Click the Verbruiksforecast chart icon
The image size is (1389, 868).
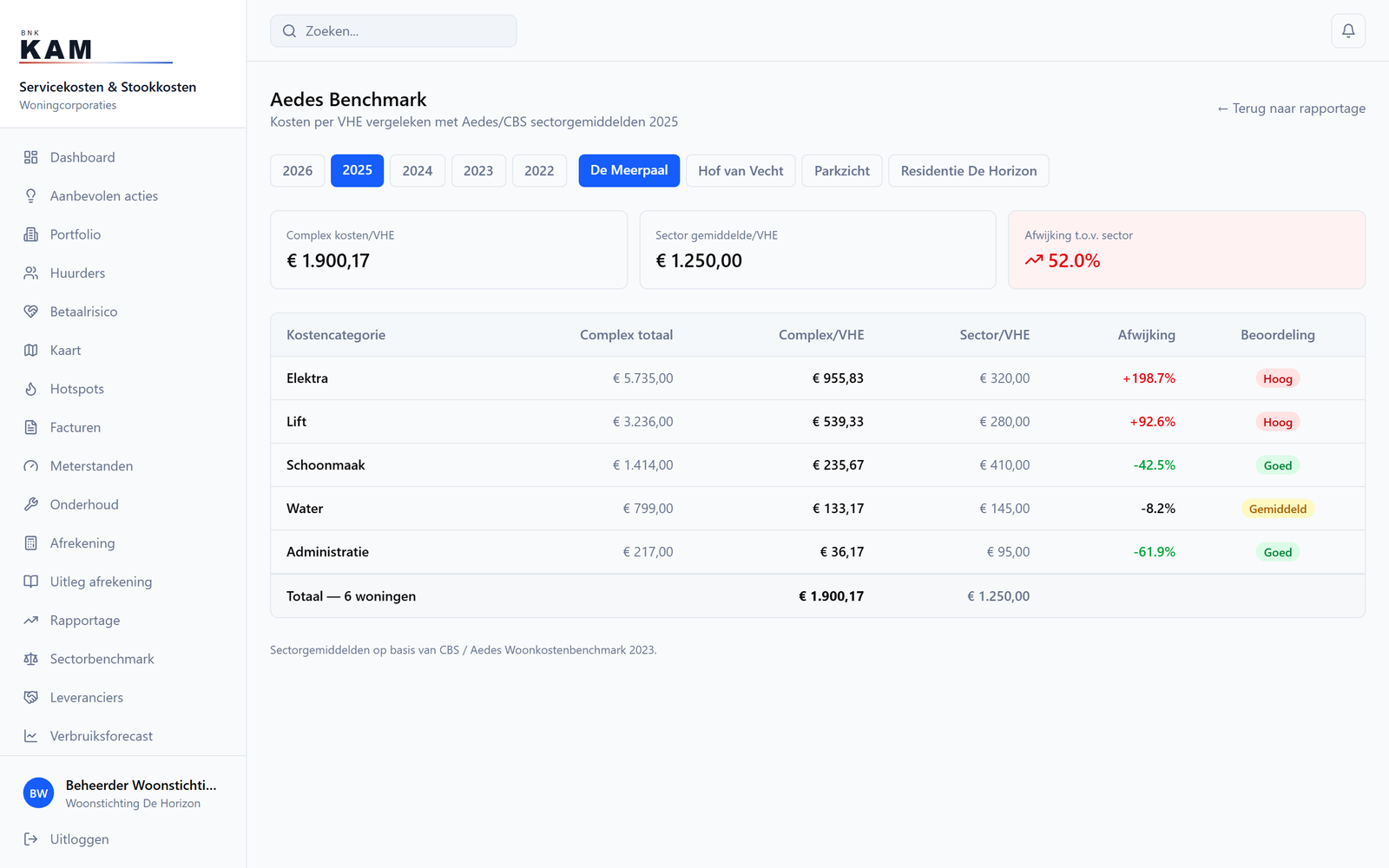click(31, 736)
